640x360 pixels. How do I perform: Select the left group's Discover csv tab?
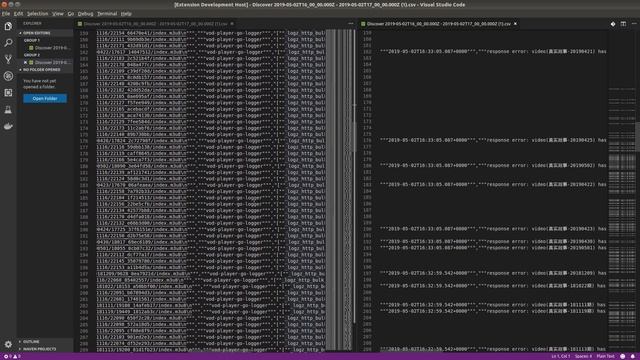click(x=156, y=24)
